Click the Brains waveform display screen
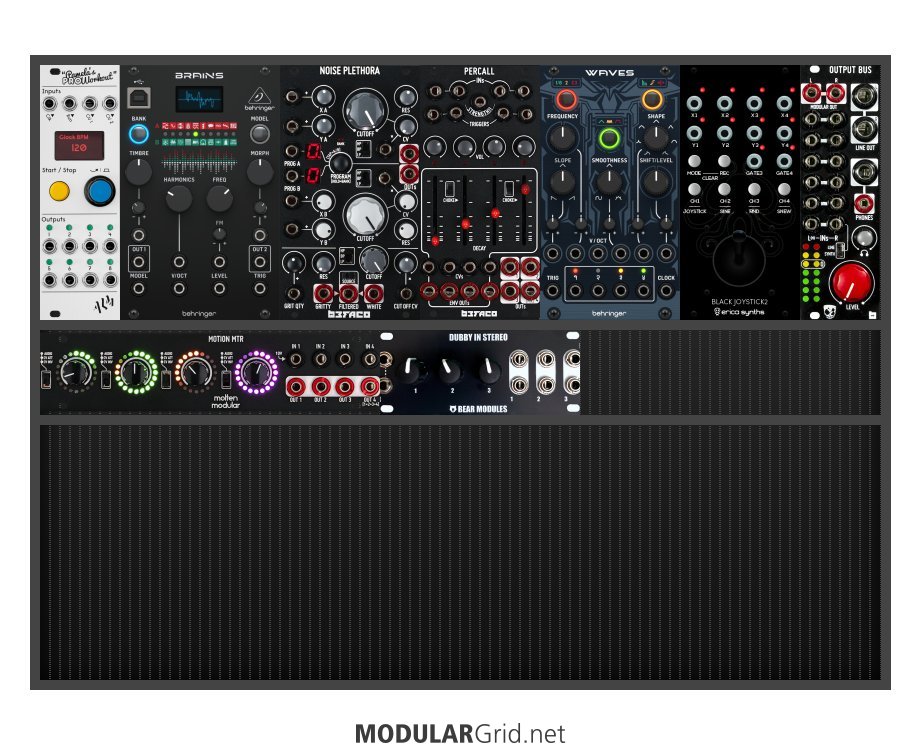921x755 pixels. tap(199, 99)
